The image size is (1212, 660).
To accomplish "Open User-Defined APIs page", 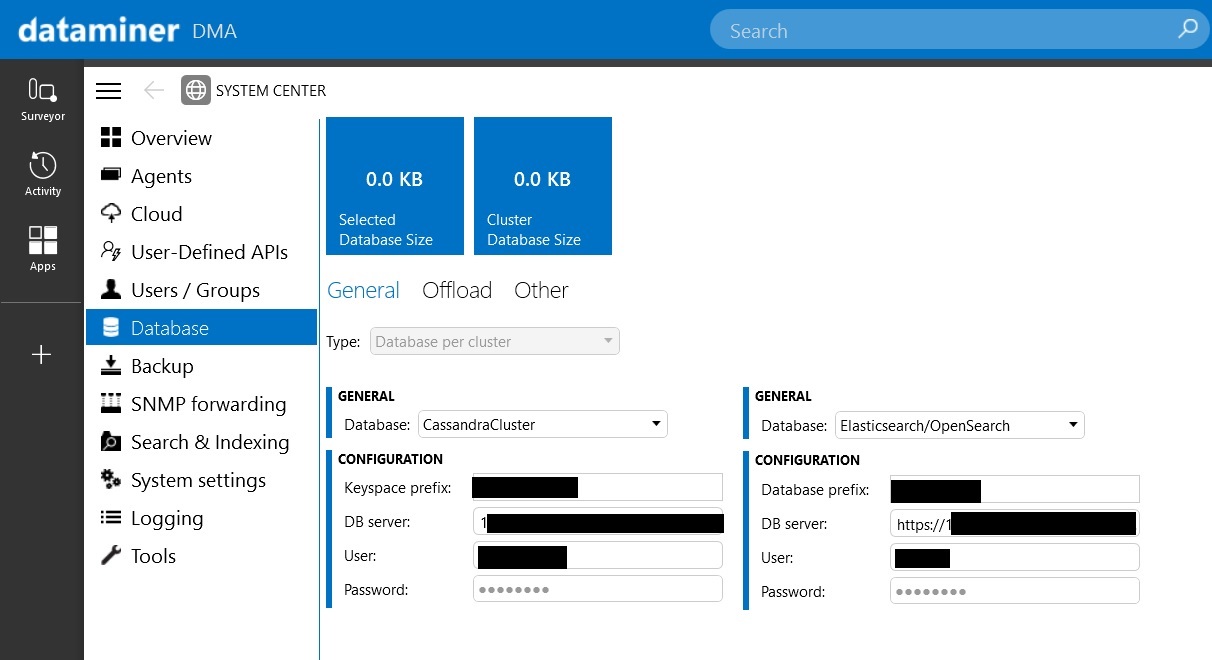I will [x=201, y=252].
